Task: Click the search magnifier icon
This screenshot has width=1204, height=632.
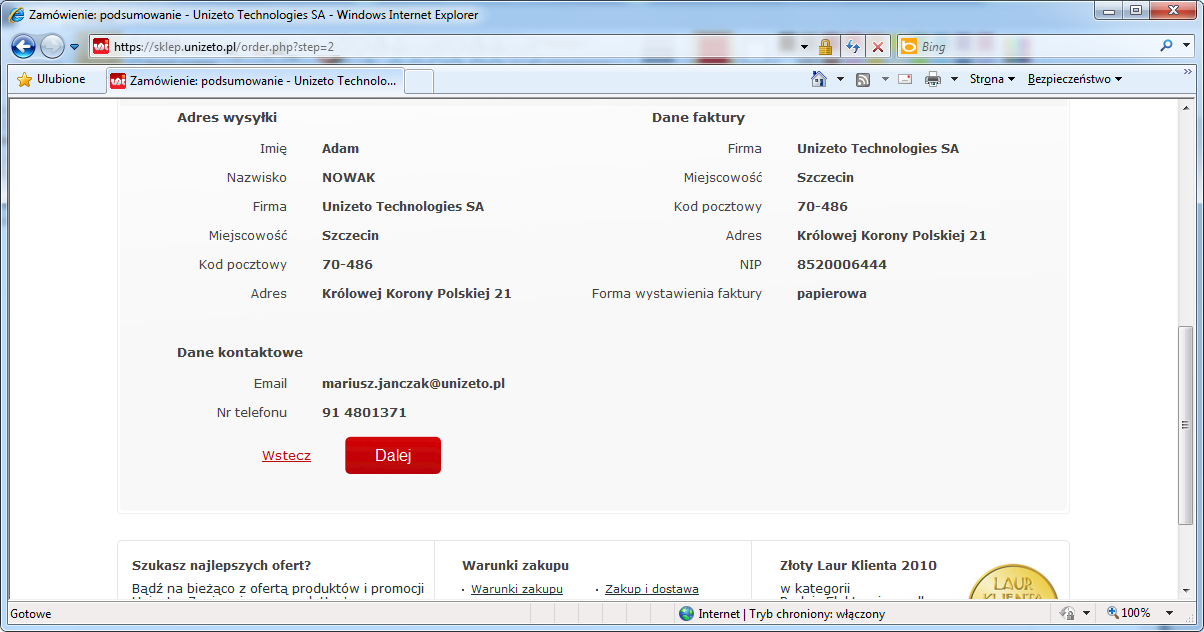Action: (x=1166, y=46)
